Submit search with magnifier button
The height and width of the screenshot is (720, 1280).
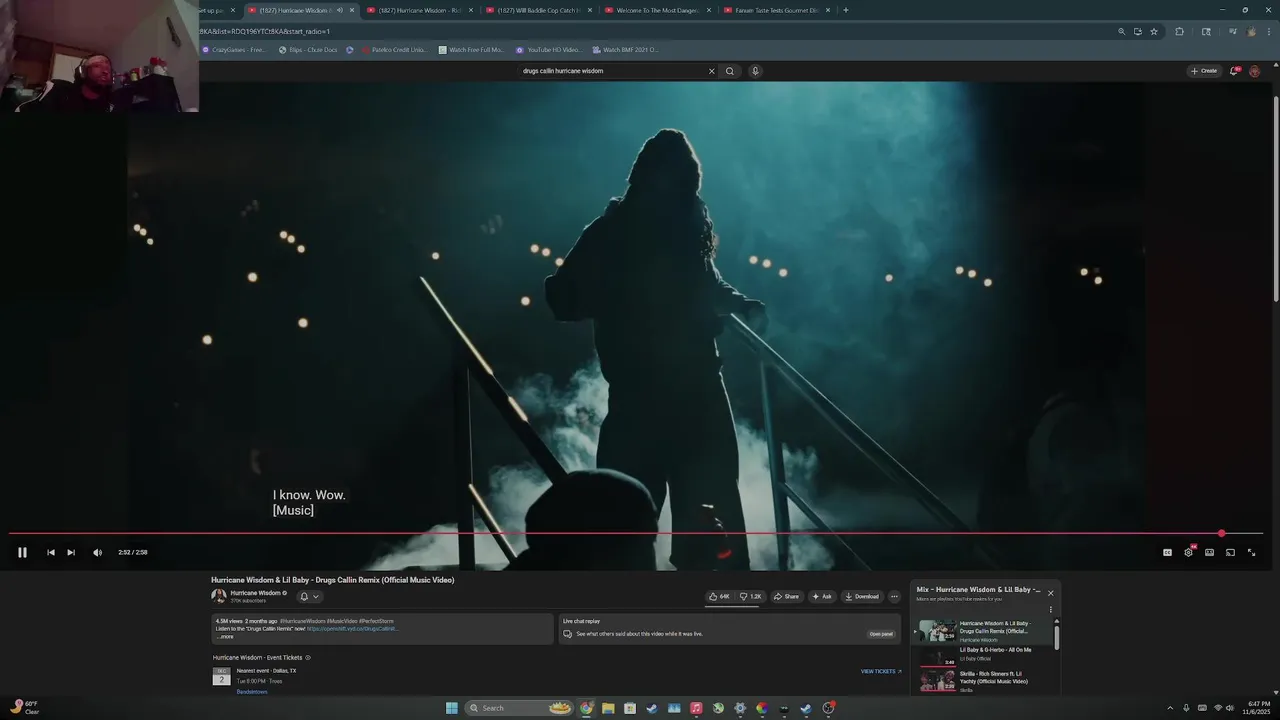pyautogui.click(x=730, y=71)
